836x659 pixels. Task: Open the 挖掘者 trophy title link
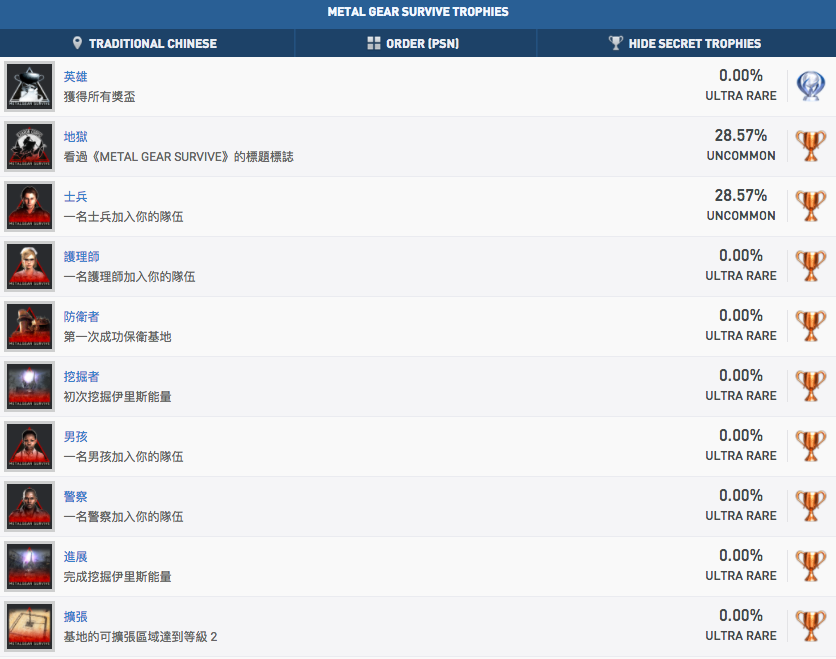pos(82,377)
